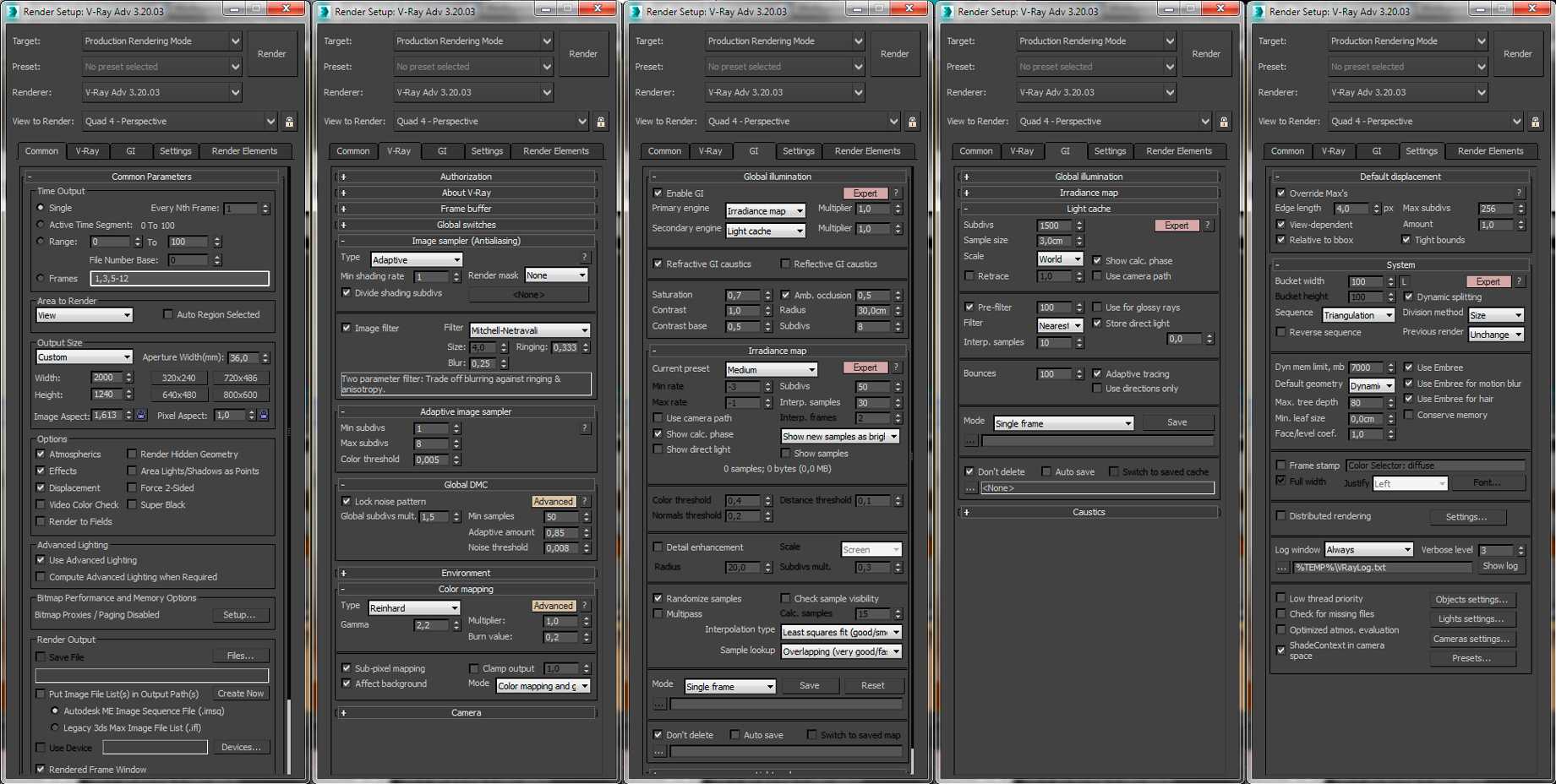The width and height of the screenshot is (1556, 784).
Task: Expand the Frame buffer rollout
Action: click(466, 209)
